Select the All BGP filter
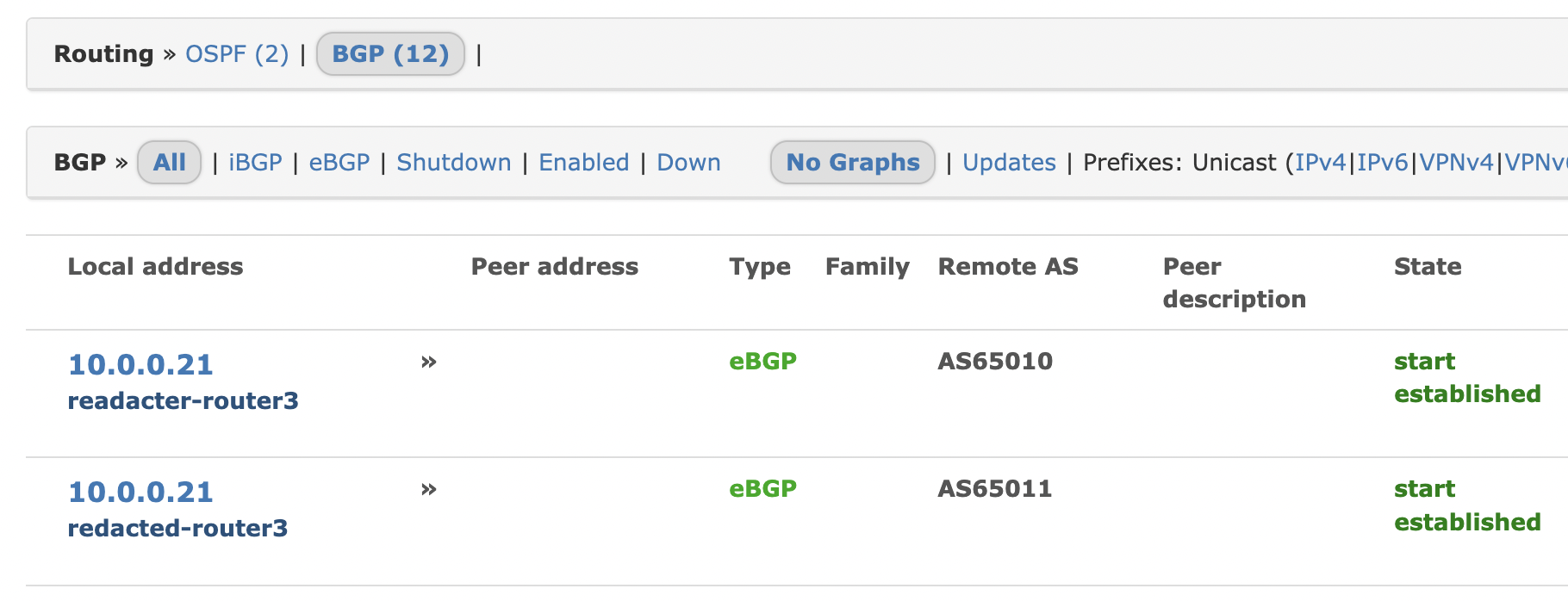Image resolution: width=1568 pixels, height=601 pixels. [169, 162]
